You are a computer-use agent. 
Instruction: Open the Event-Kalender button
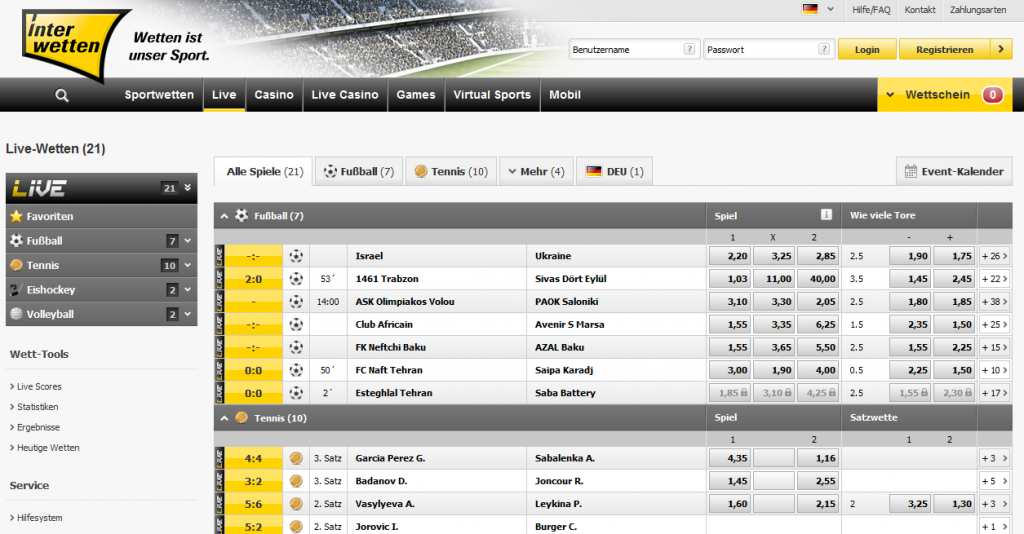pyautogui.click(x=954, y=171)
